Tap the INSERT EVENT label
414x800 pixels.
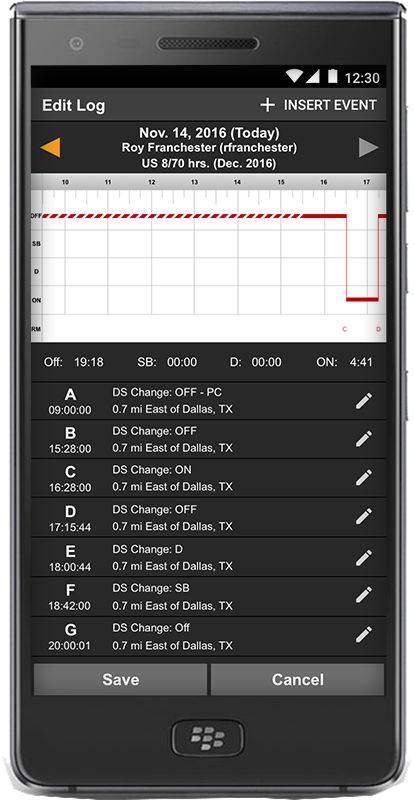330,105
